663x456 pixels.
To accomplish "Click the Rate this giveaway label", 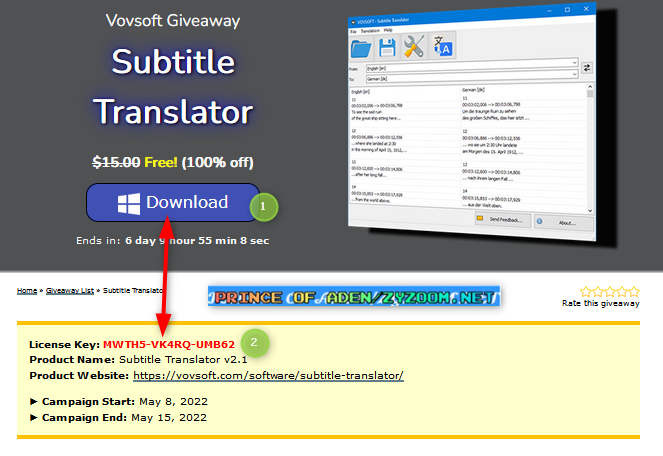I will point(600,303).
